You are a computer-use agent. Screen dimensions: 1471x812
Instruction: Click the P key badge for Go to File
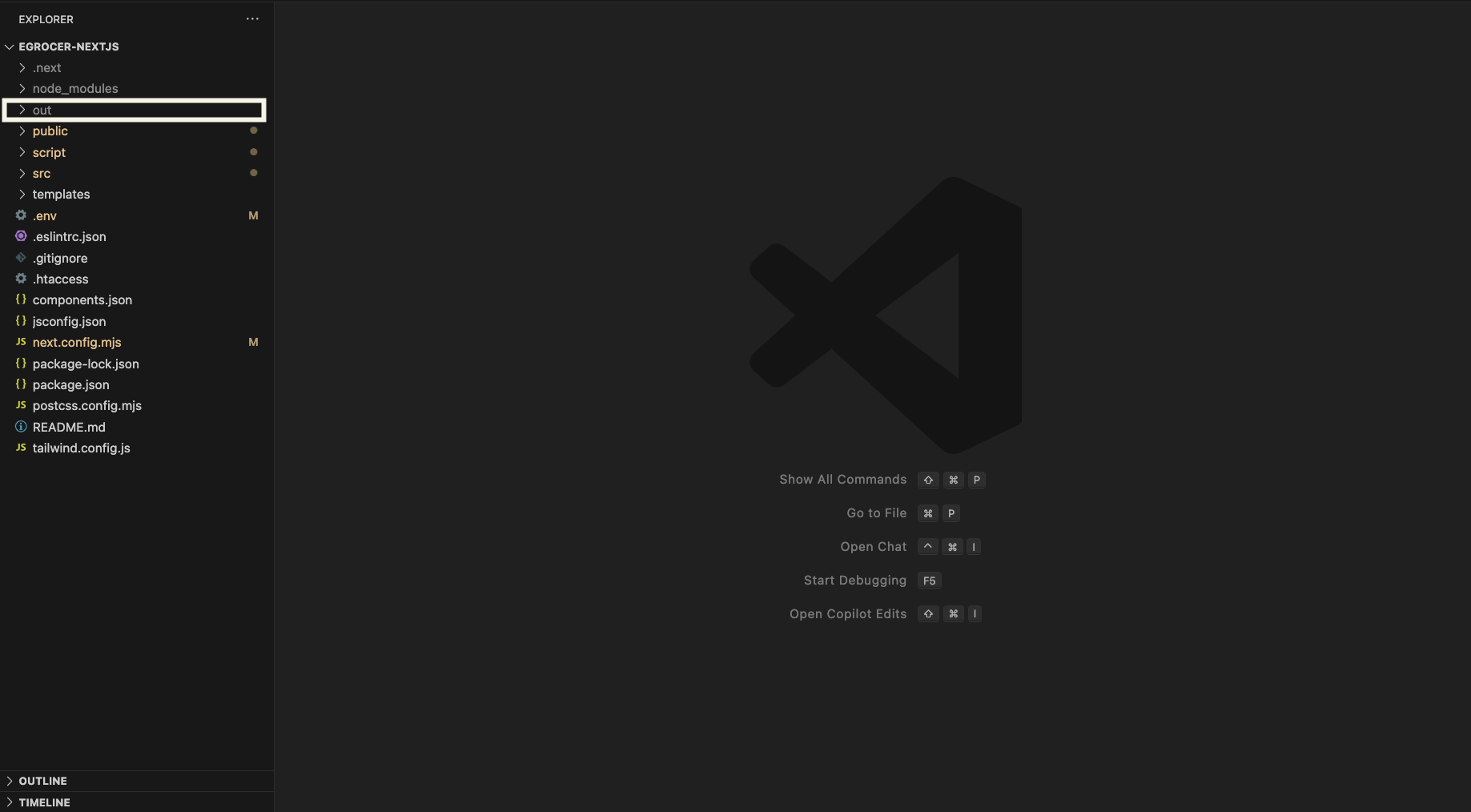[951, 513]
